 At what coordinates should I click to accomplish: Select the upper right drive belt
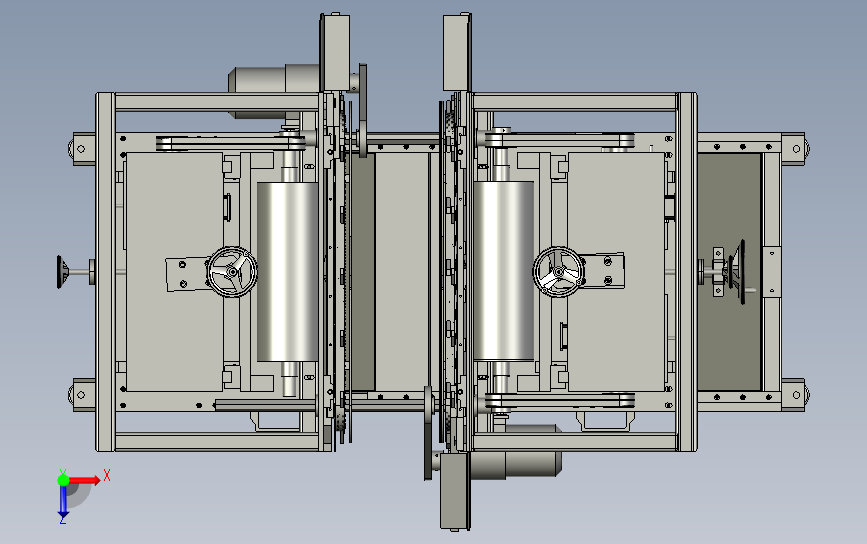(x=560, y=140)
